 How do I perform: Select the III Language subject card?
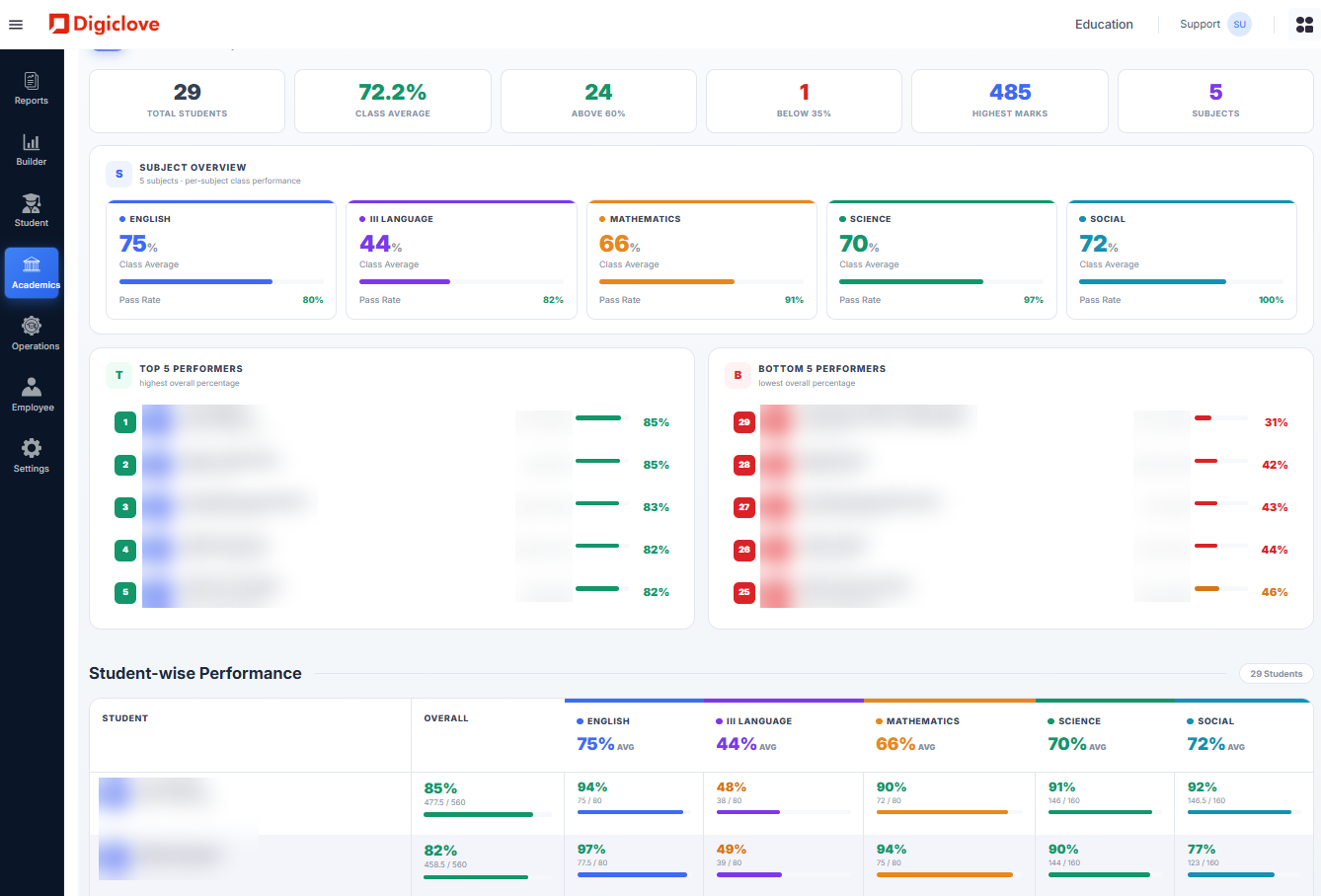pyautogui.click(x=461, y=261)
